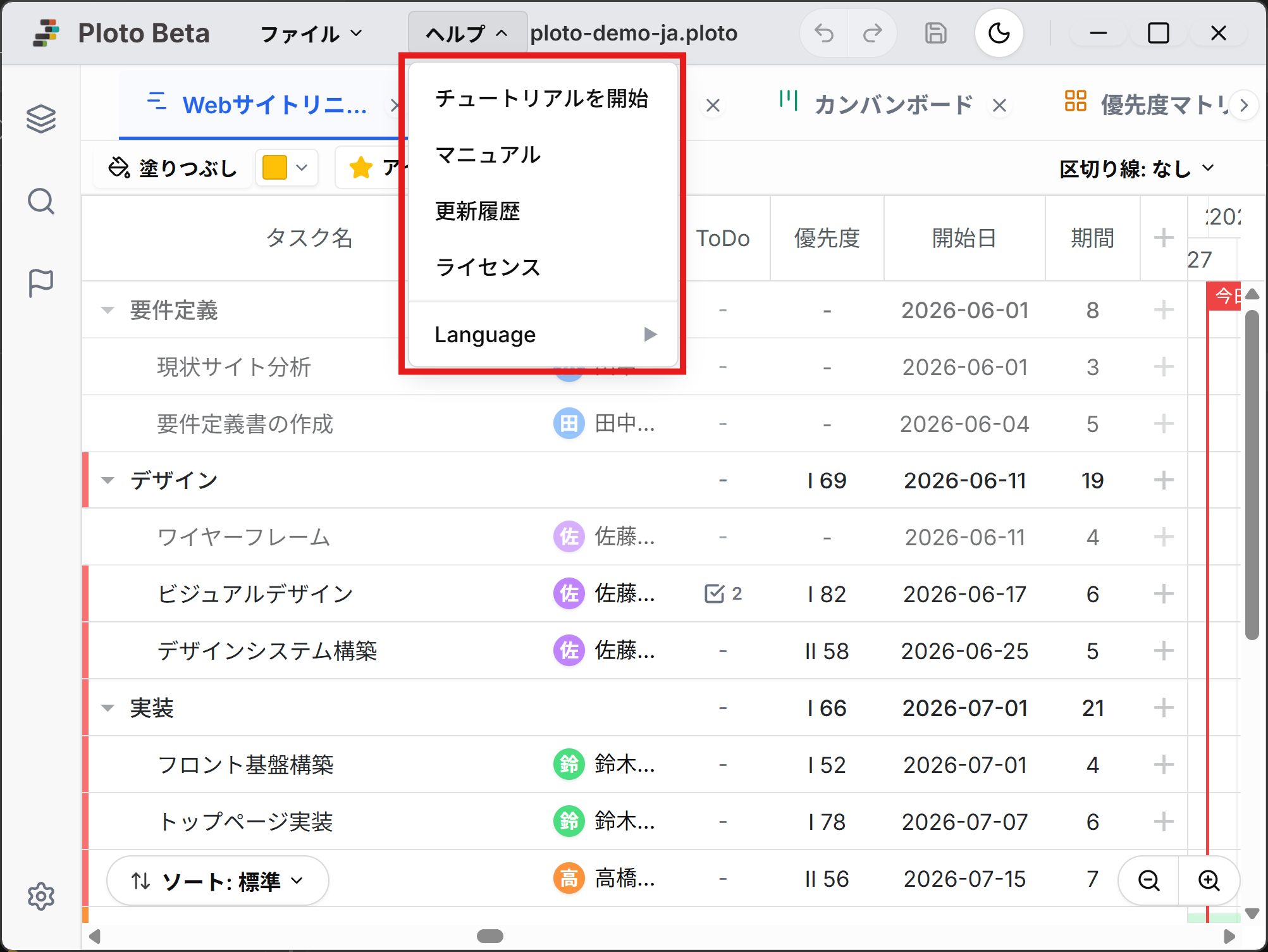Close the カンバンボード tab
The image size is (1268, 952).
point(999,105)
